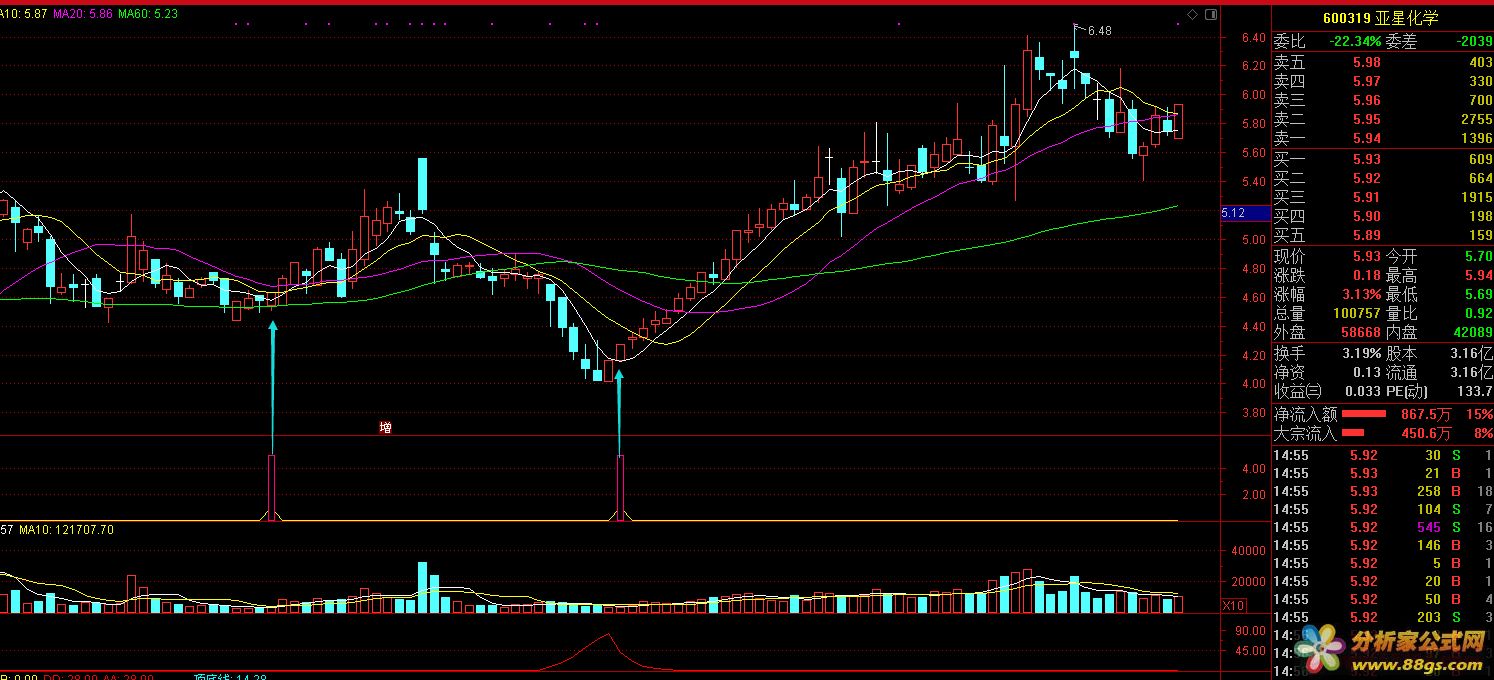The image size is (1494, 680).
Task: Click the 最高 5.94 high value
Action: 1438,275
